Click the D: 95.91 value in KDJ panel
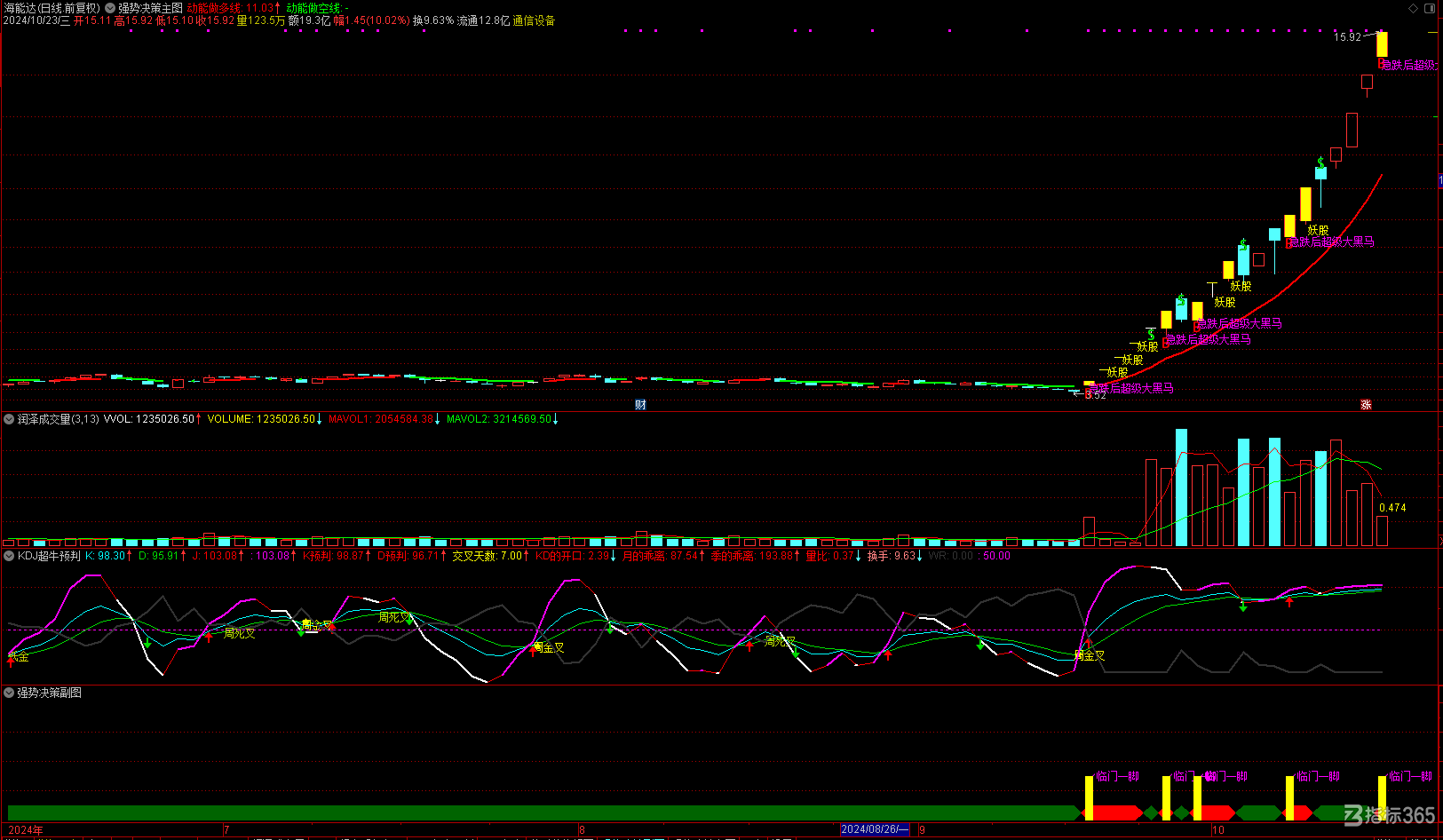Image resolution: width=1443 pixels, height=840 pixels. coord(163,556)
